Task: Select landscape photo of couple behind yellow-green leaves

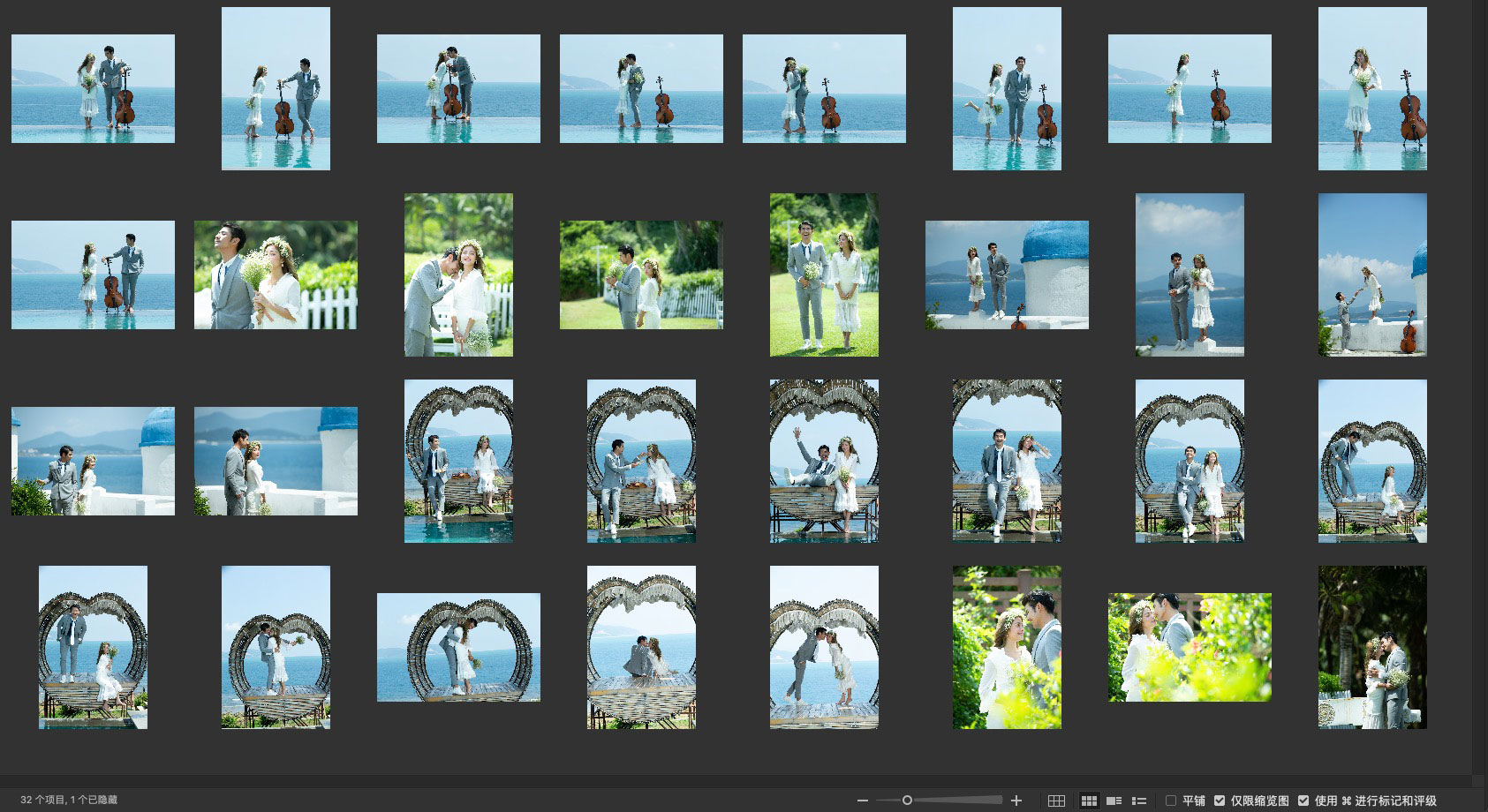Action: click(1190, 647)
